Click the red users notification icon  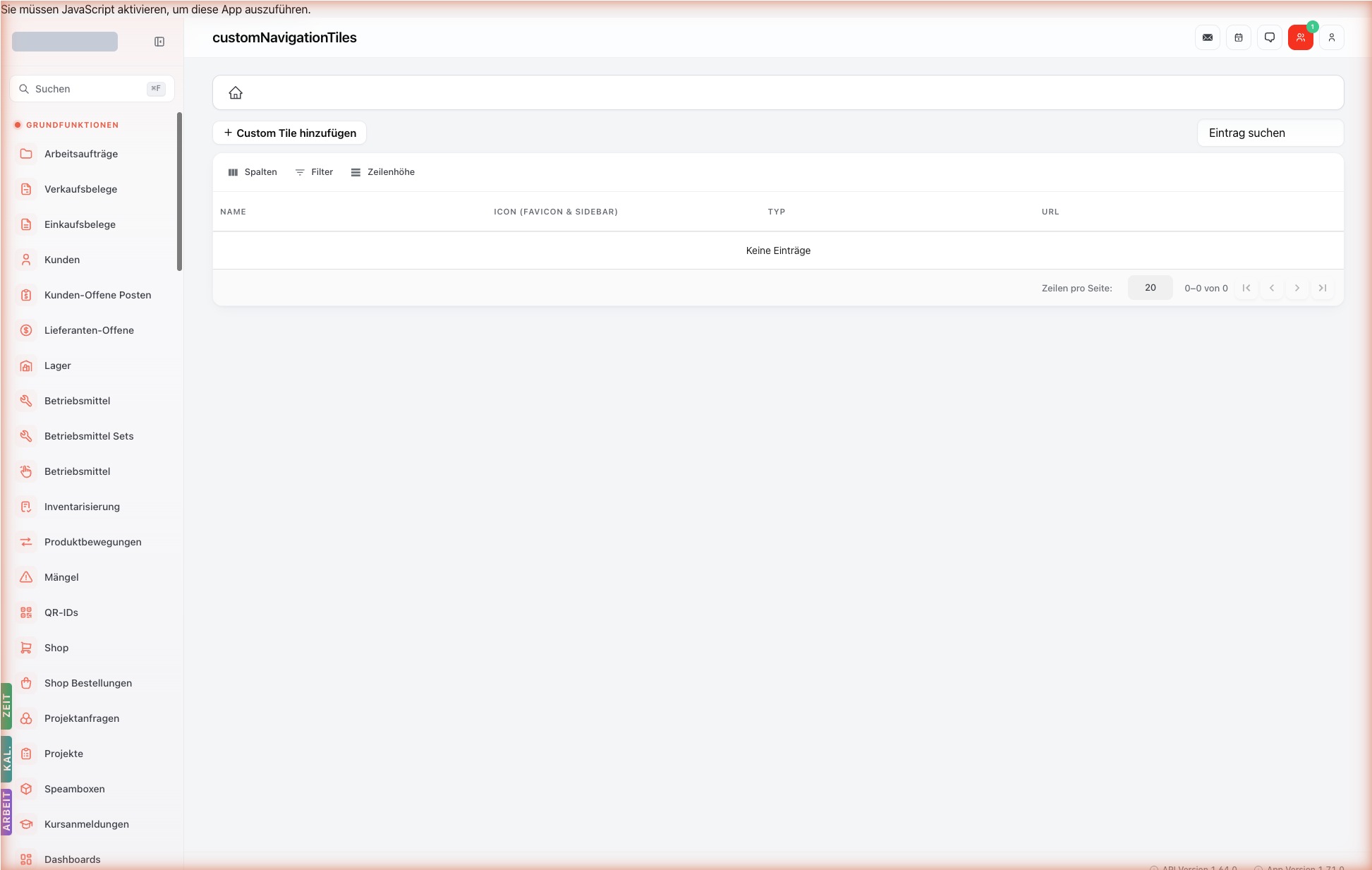tap(1301, 37)
